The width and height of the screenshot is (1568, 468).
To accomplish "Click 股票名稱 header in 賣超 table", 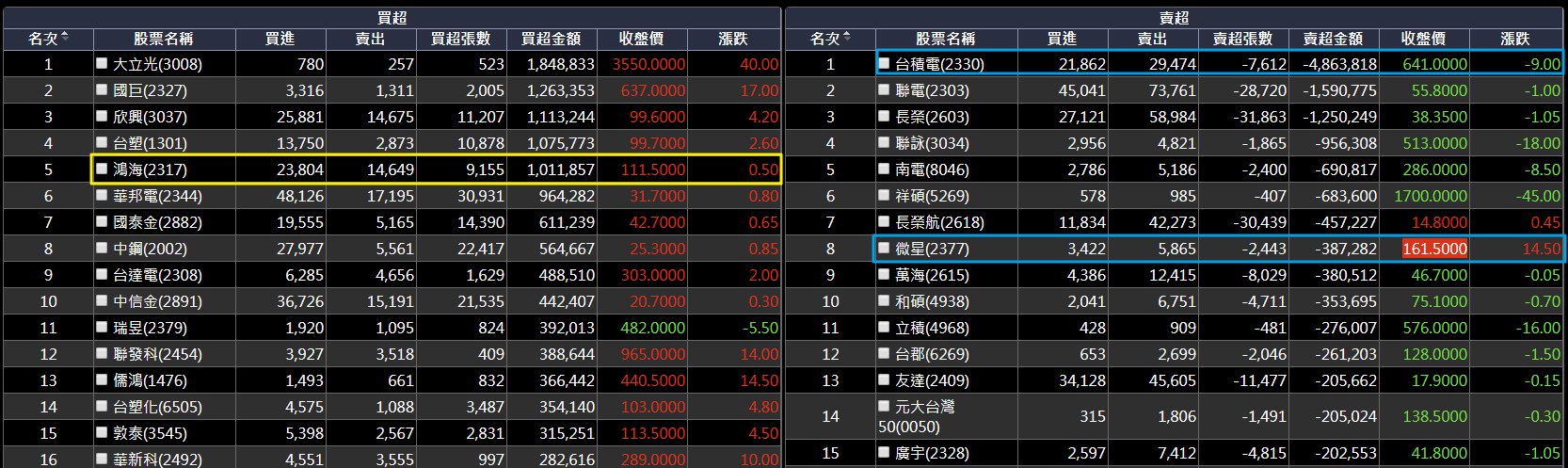I will (x=946, y=39).
